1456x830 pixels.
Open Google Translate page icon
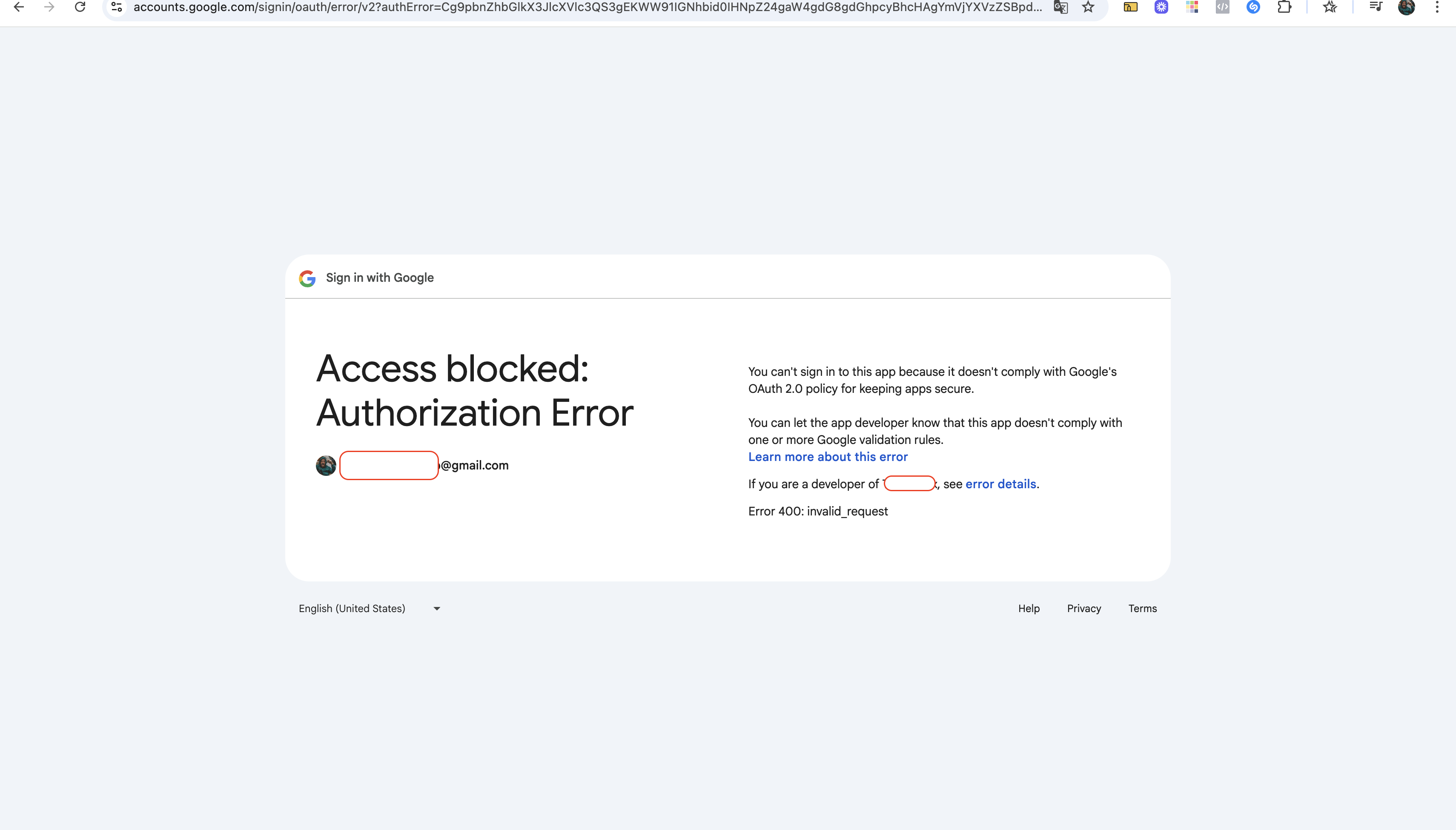[1061, 7]
